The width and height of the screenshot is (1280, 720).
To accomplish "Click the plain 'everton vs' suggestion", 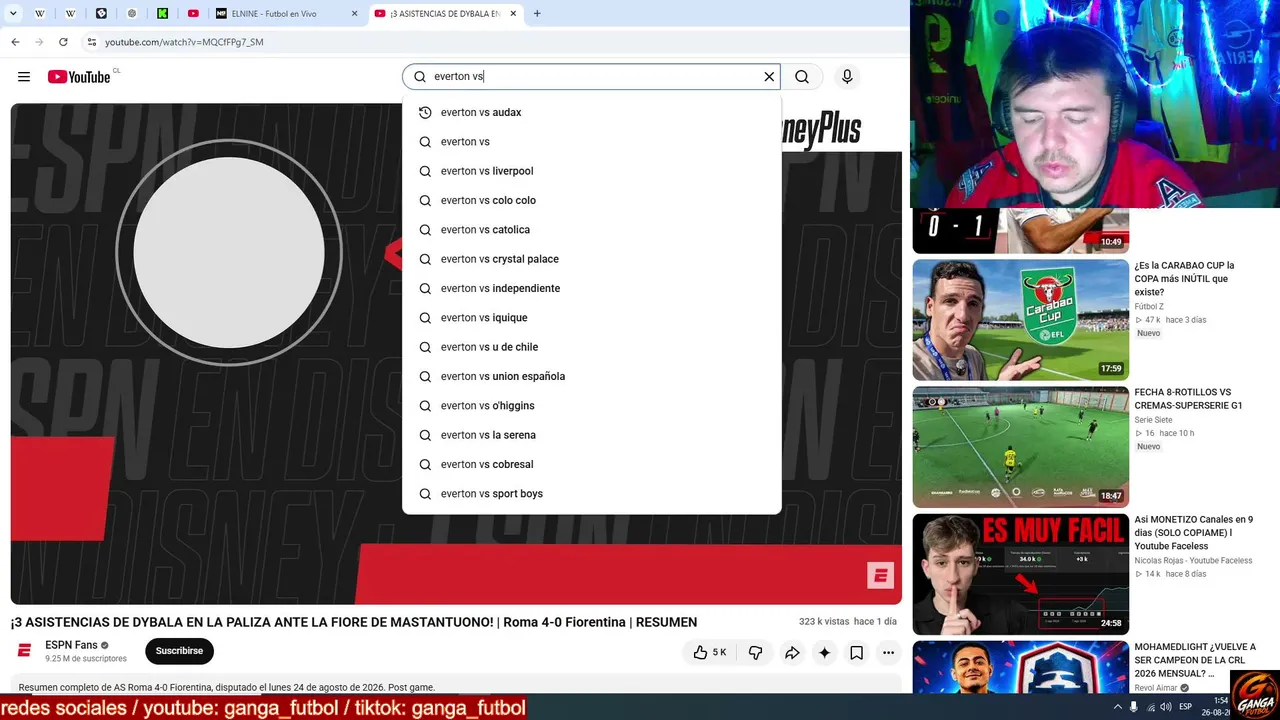I will [x=592, y=142].
